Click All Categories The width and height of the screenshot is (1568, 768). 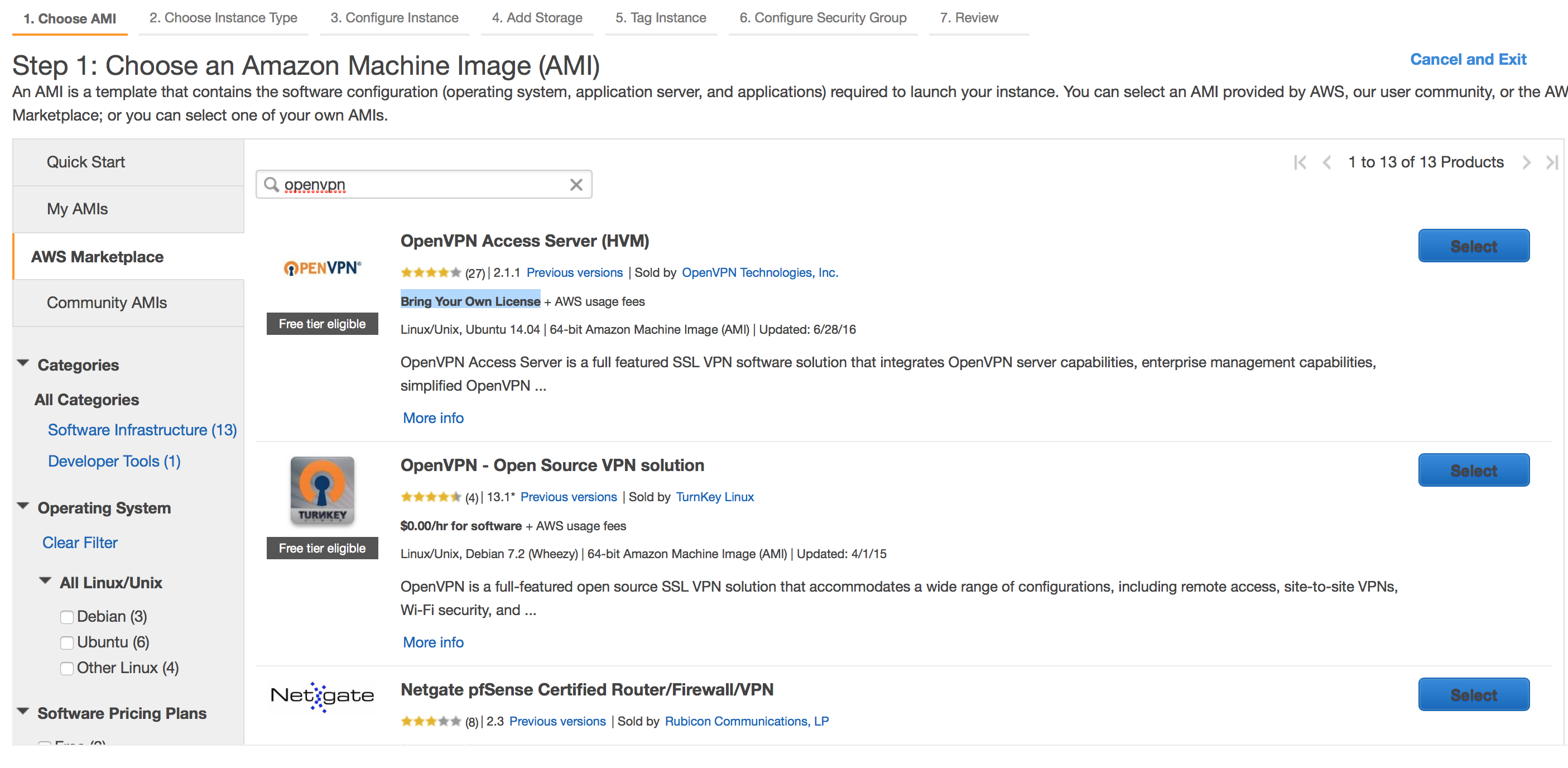[86, 400]
